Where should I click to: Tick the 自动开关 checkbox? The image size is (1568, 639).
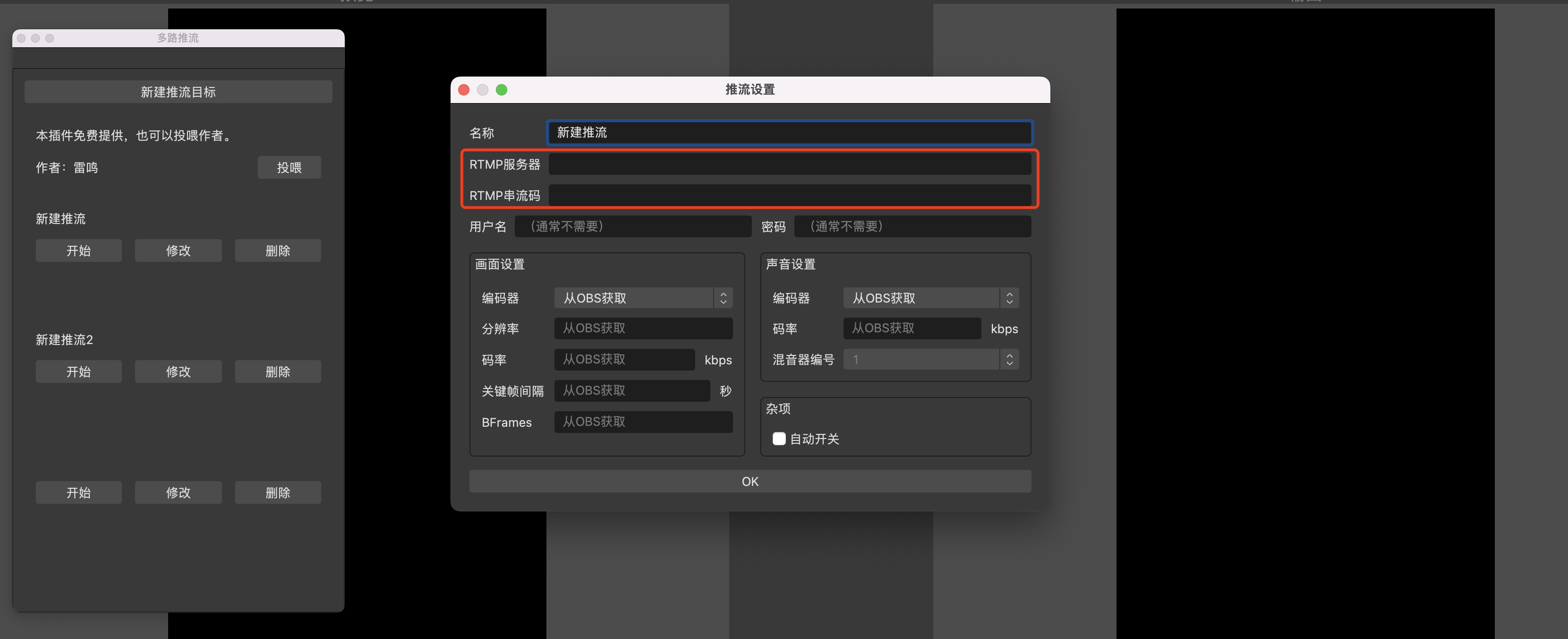point(778,439)
